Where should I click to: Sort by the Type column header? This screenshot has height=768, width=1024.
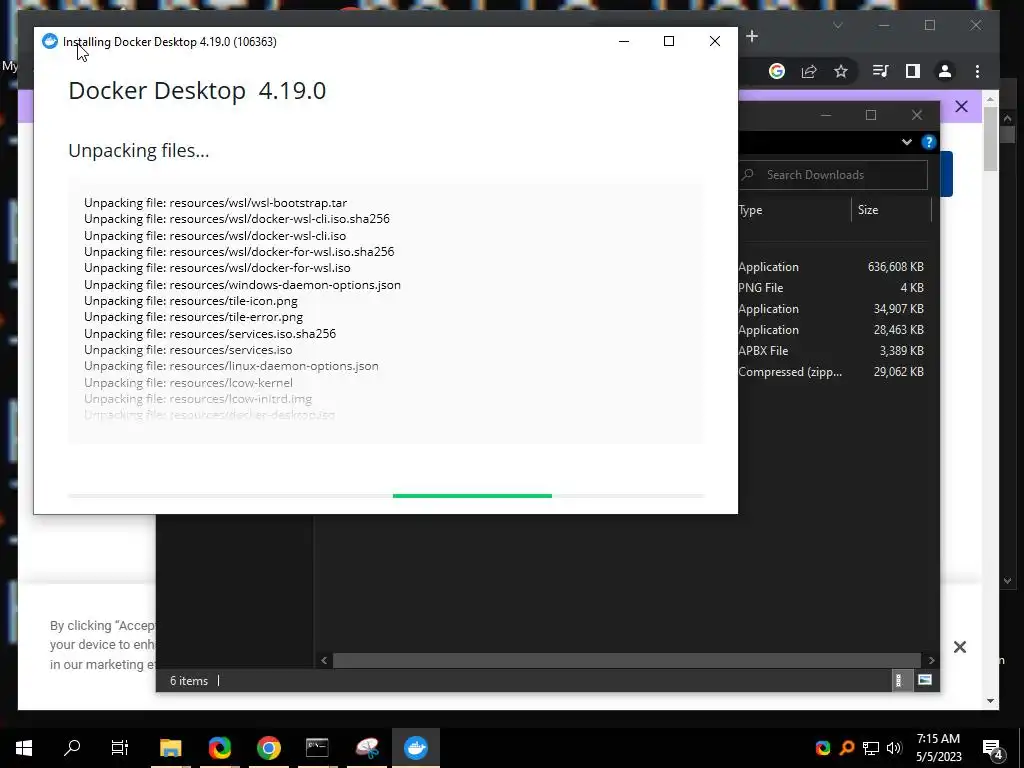tap(750, 210)
